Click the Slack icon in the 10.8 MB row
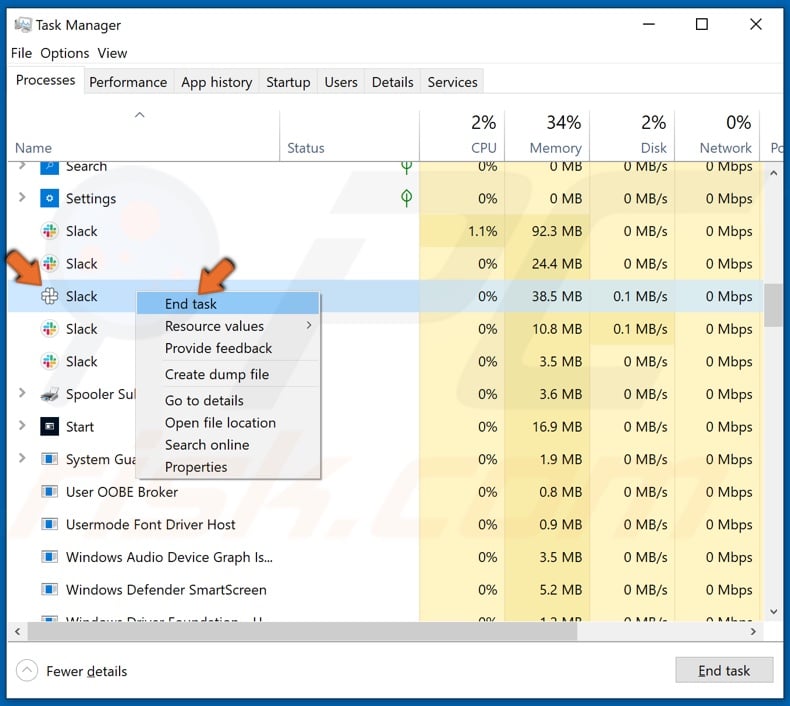 (49, 329)
